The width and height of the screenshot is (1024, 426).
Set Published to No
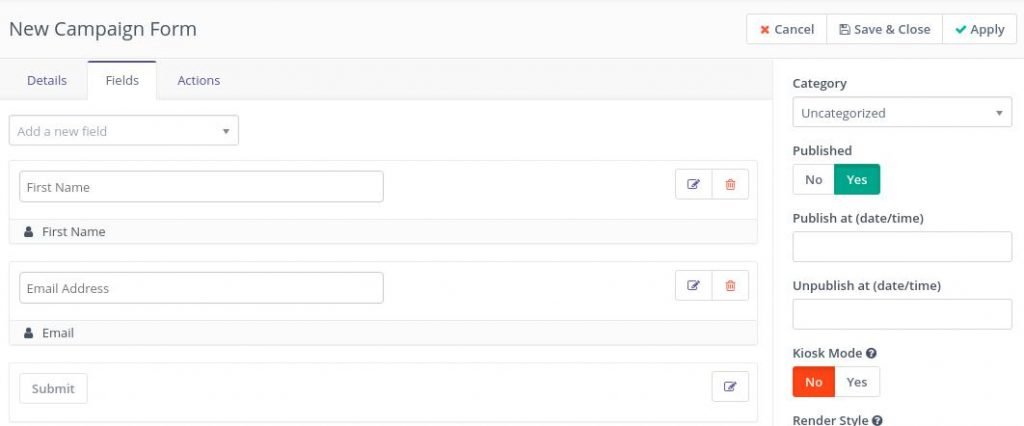tap(814, 179)
